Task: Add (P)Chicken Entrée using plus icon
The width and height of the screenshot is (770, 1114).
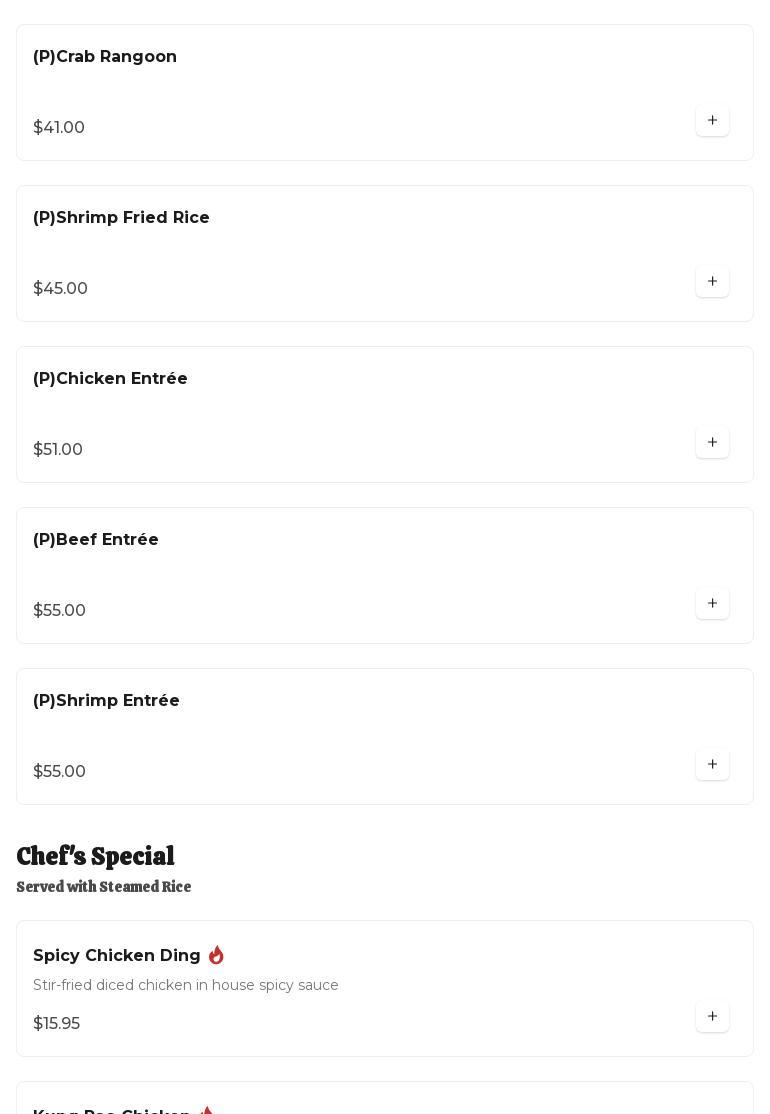Action: tap(712, 443)
